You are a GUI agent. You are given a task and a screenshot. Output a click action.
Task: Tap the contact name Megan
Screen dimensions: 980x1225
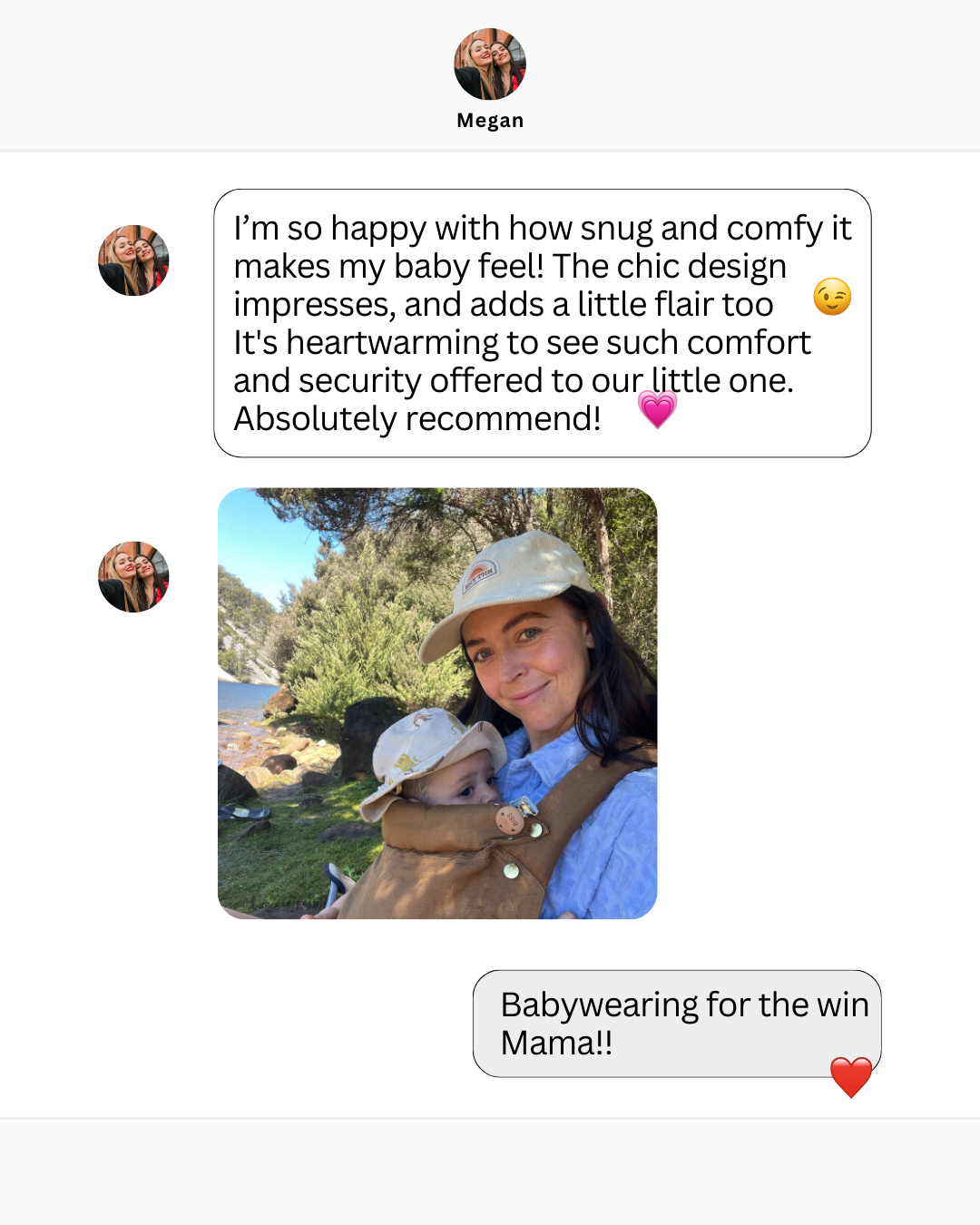click(490, 121)
